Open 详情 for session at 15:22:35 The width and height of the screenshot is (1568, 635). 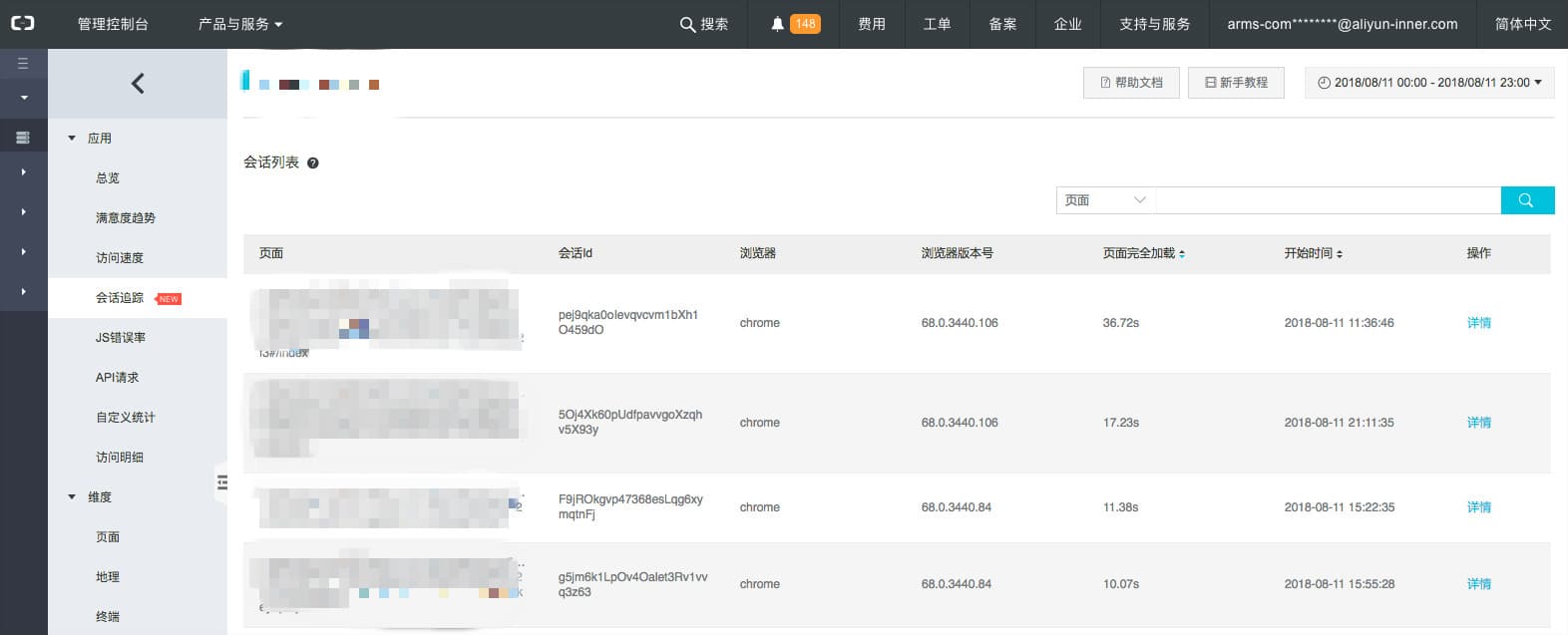1479,507
